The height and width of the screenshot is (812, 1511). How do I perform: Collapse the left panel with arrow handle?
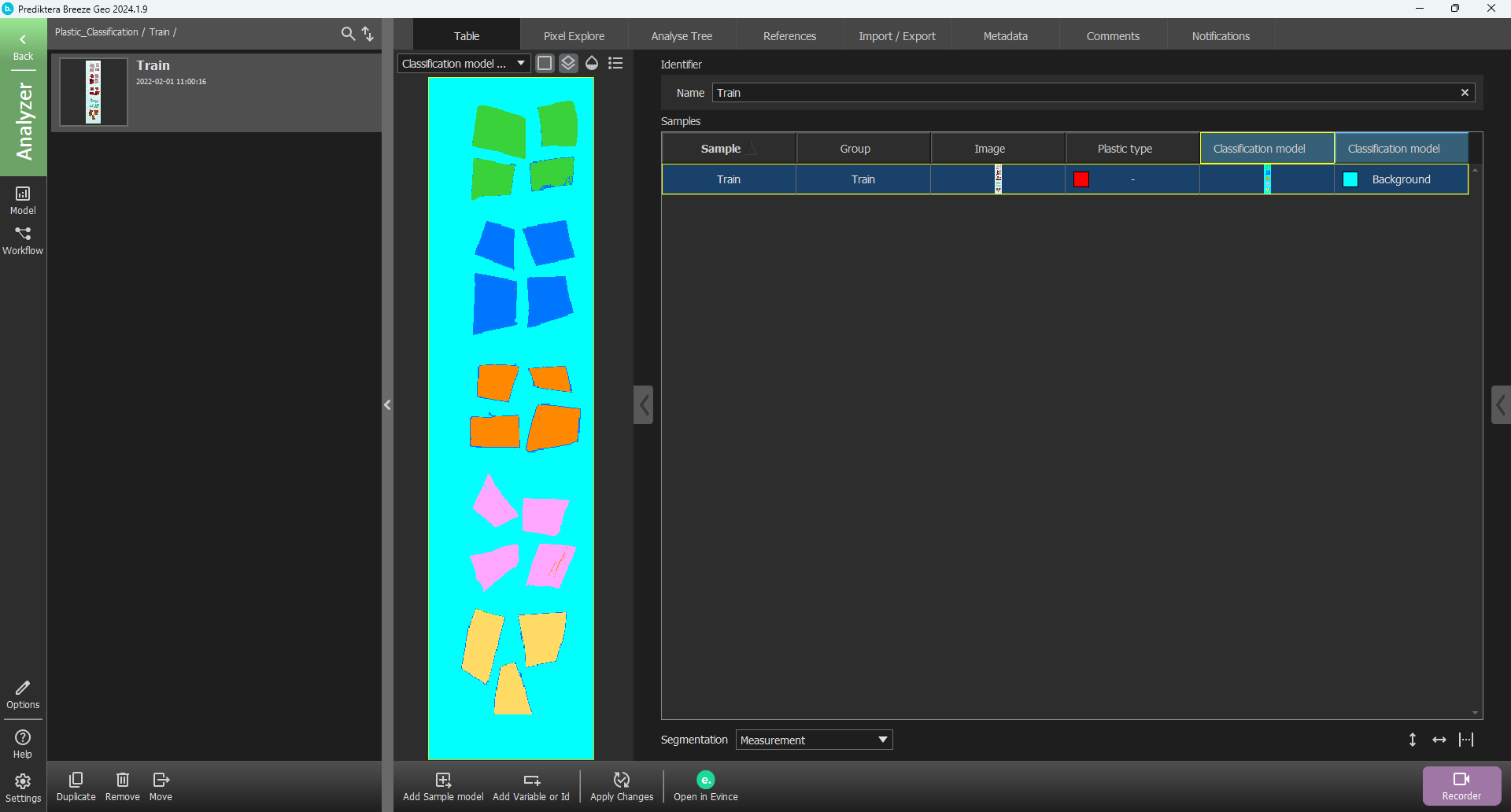click(387, 405)
